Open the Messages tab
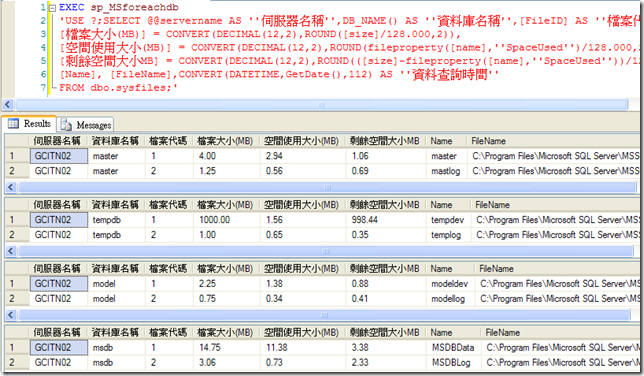 tap(85, 125)
